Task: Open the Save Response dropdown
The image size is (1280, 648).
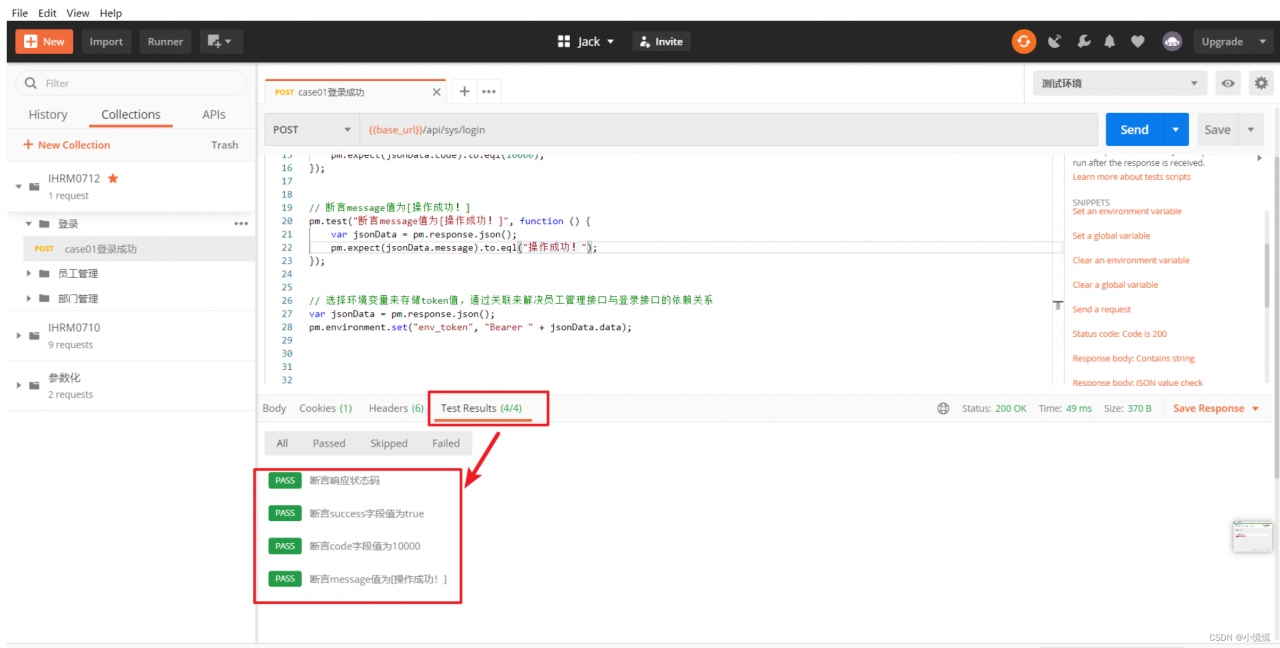Action: 1216,408
